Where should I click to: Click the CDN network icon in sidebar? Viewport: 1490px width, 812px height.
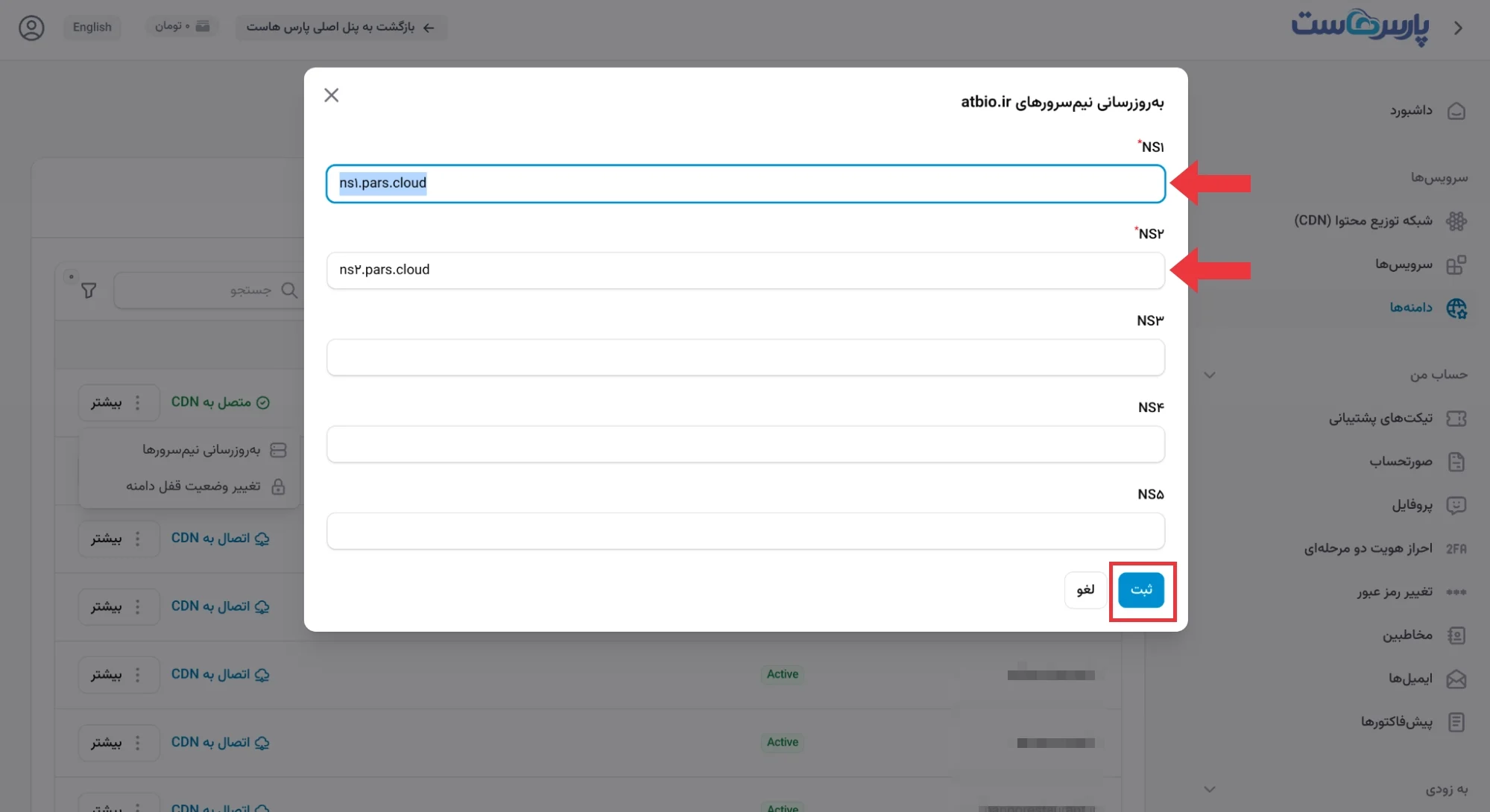pyautogui.click(x=1456, y=221)
